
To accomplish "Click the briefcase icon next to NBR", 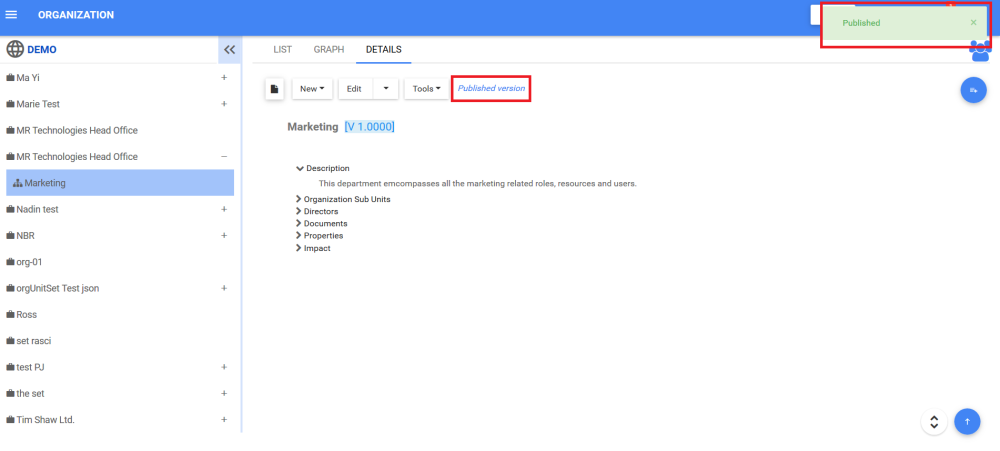I will coord(10,236).
